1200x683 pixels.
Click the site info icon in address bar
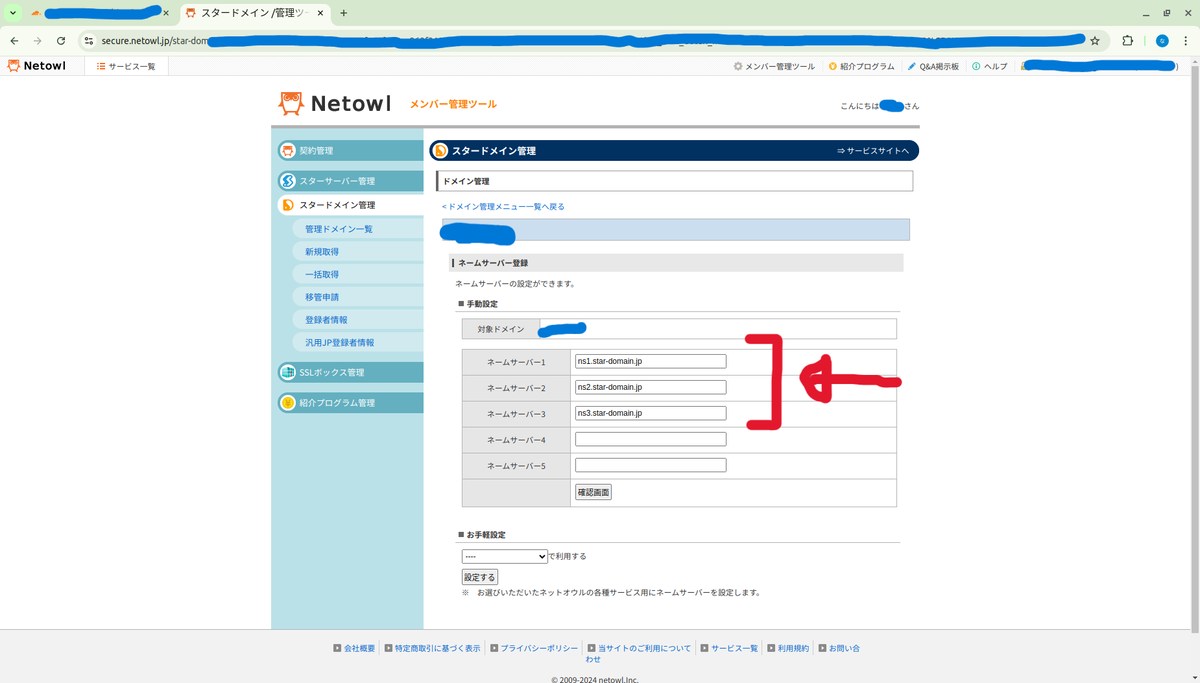(89, 41)
